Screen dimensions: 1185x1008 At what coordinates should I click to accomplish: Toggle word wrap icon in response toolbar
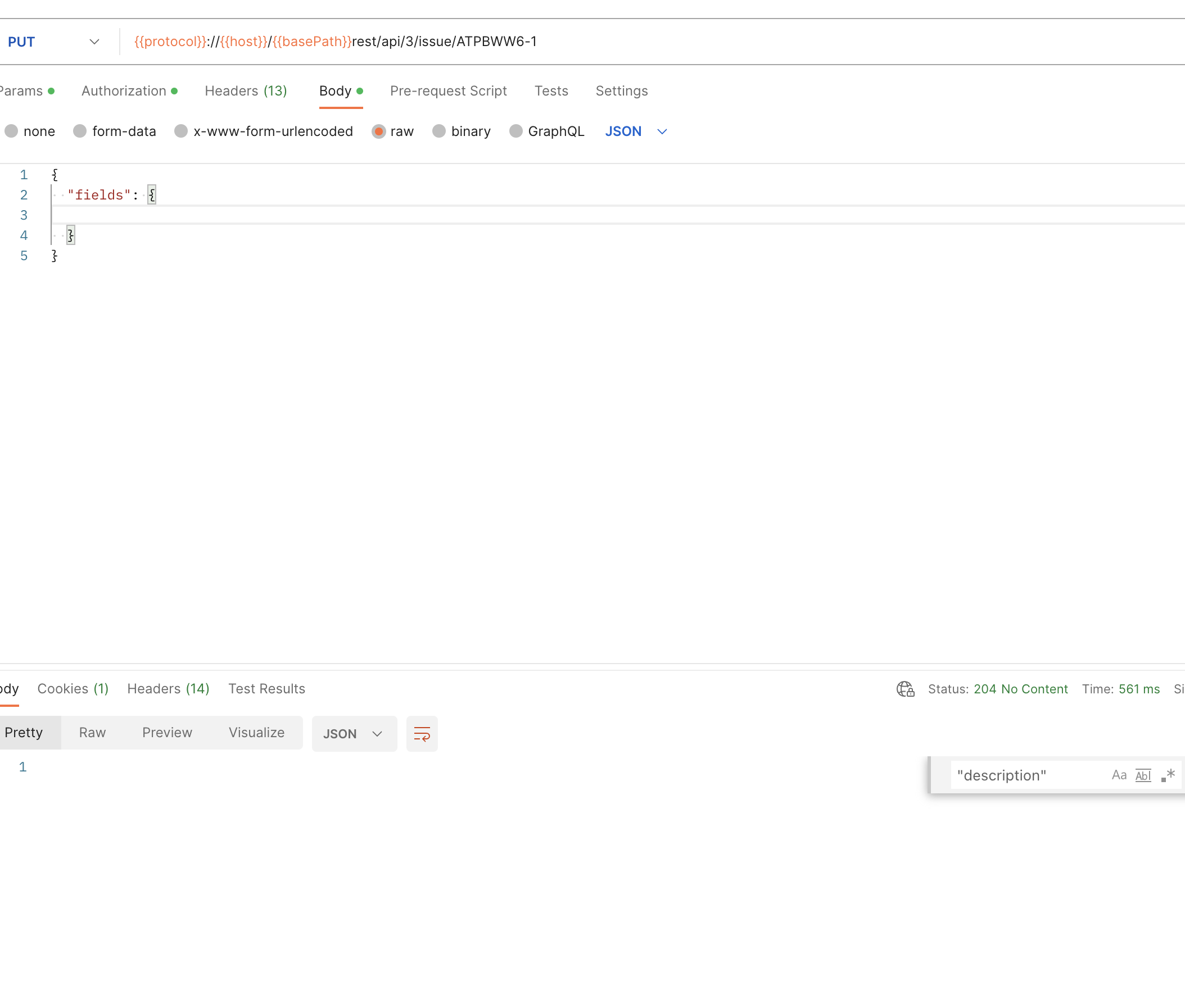(x=422, y=733)
